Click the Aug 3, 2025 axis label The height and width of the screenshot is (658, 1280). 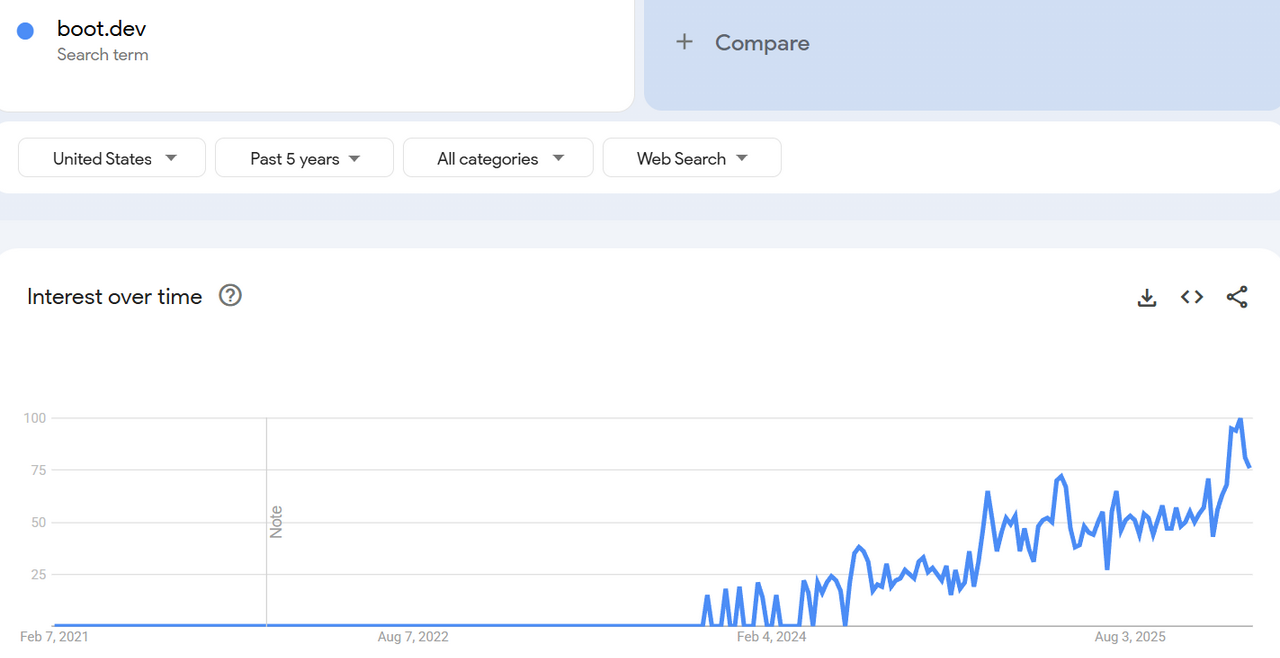point(1130,637)
